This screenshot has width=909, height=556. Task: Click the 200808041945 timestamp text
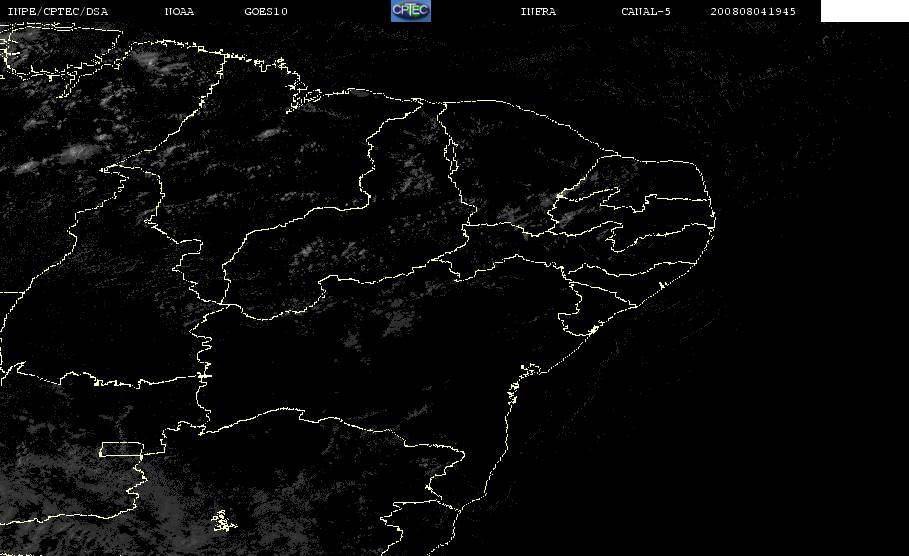753,12
